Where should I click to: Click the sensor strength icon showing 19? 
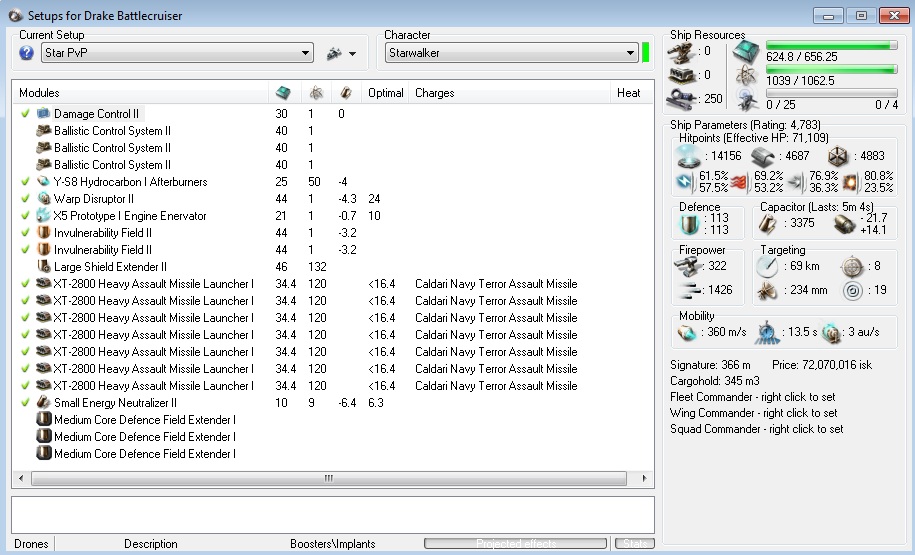tap(853, 290)
